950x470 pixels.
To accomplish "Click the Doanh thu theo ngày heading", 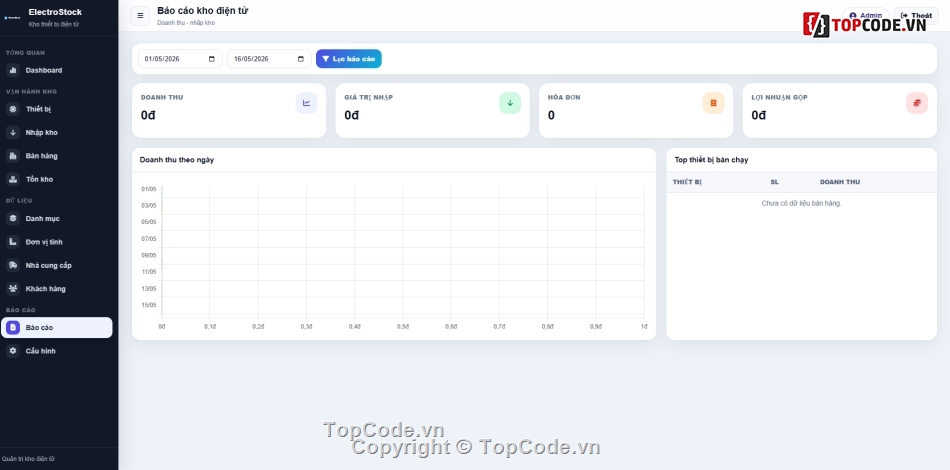I will [177, 160].
